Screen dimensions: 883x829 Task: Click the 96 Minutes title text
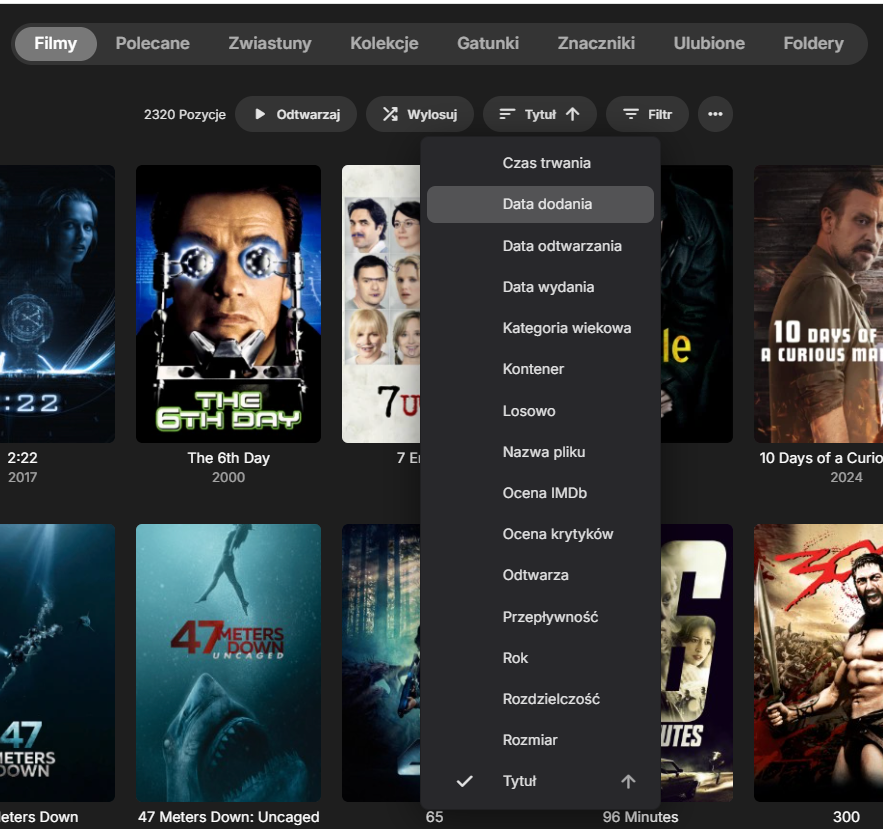tap(640, 817)
